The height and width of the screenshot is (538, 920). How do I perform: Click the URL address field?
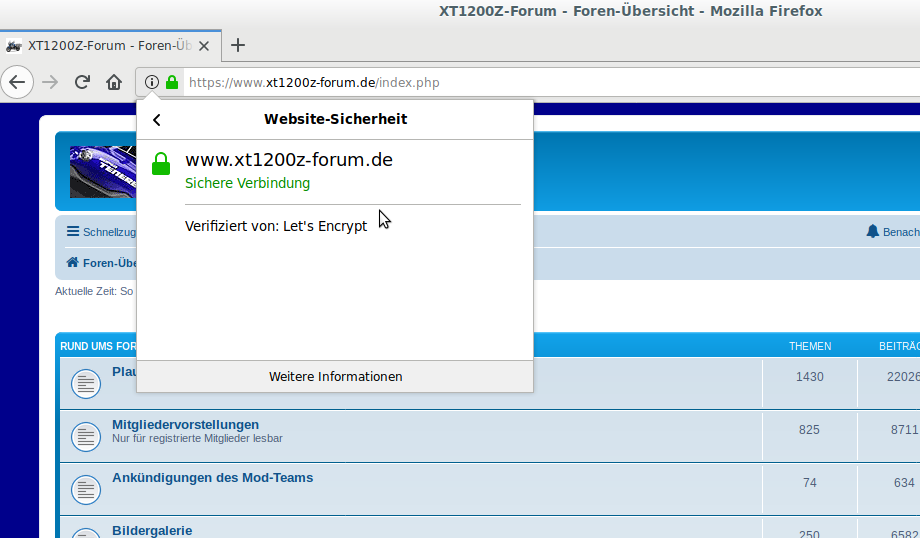(x=500, y=82)
